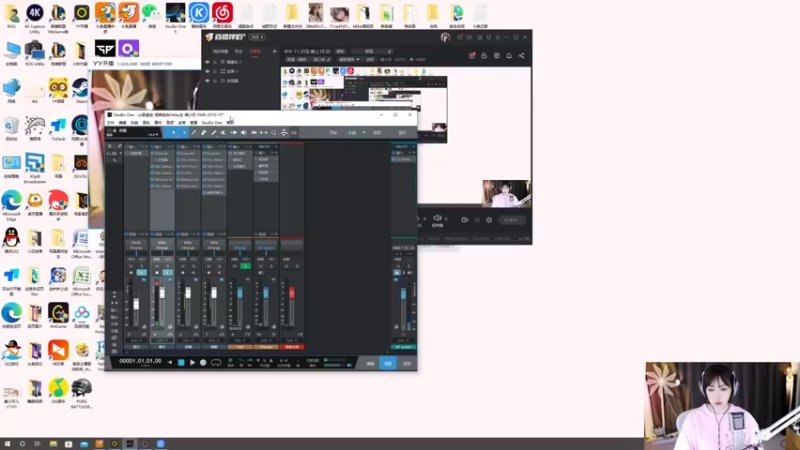Click the bell notification icon in streaming app

point(509,56)
